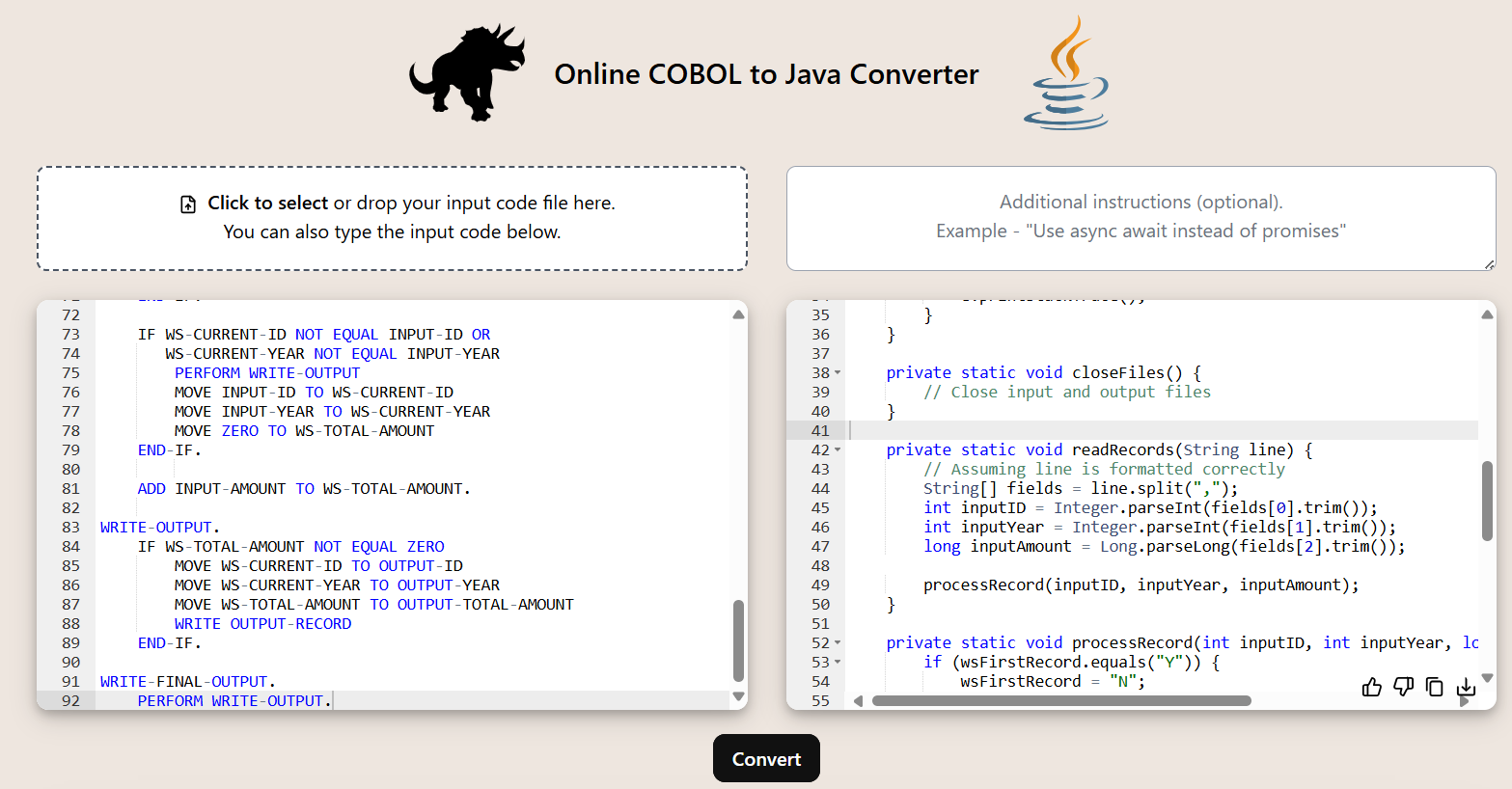The width and height of the screenshot is (1512, 789).
Task: Click line number 49 in the Java gutter
Action: (x=820, y=585)
